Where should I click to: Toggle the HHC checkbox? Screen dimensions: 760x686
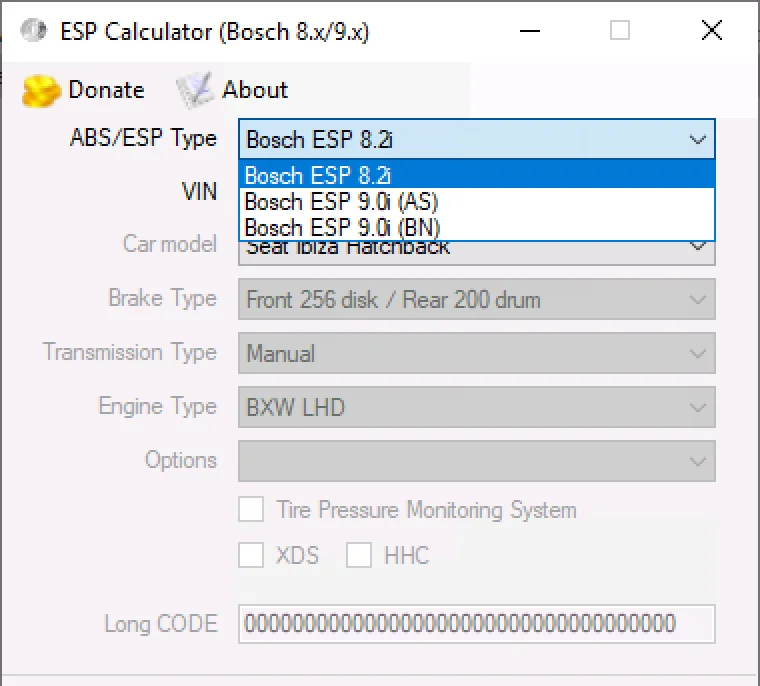click(359, 555)
